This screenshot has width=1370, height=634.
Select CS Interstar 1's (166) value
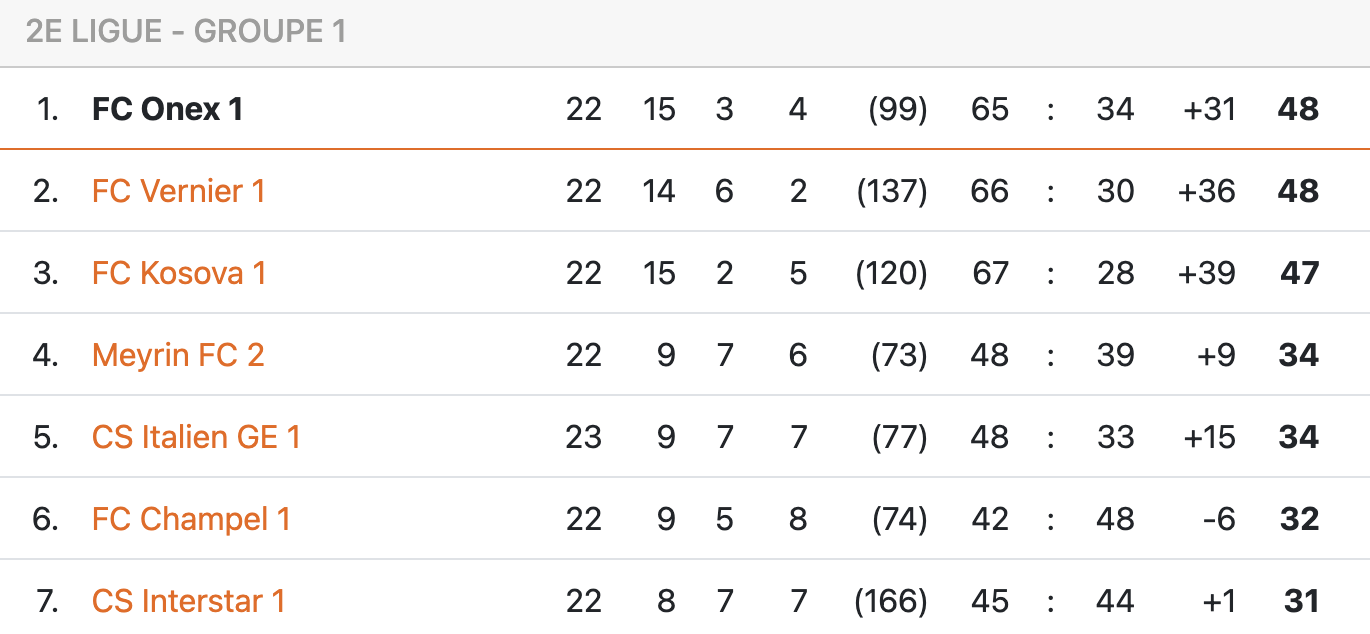[891, 601]
